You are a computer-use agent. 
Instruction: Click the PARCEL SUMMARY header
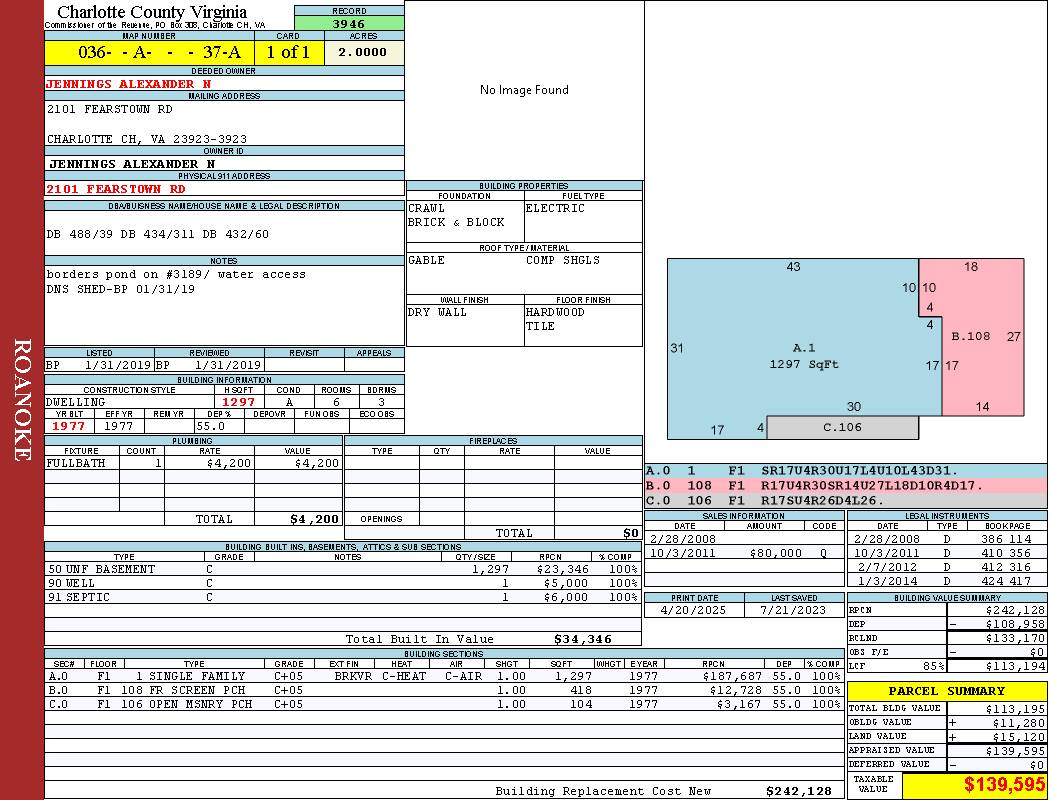coord(946,691)
